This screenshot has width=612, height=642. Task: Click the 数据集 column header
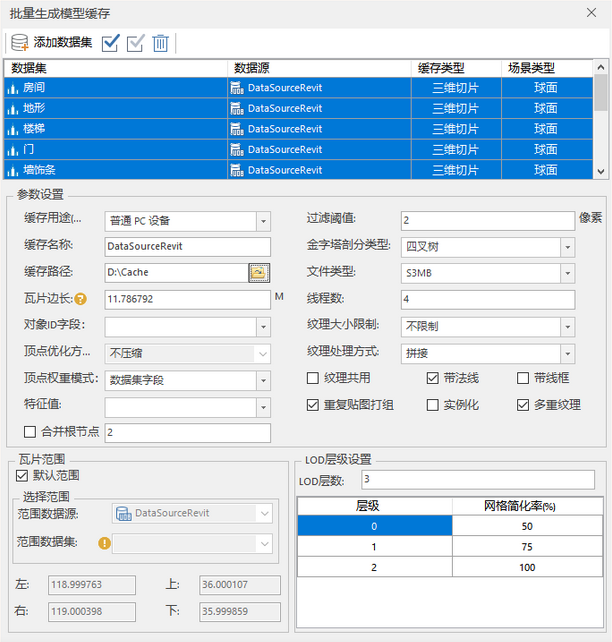115,68
